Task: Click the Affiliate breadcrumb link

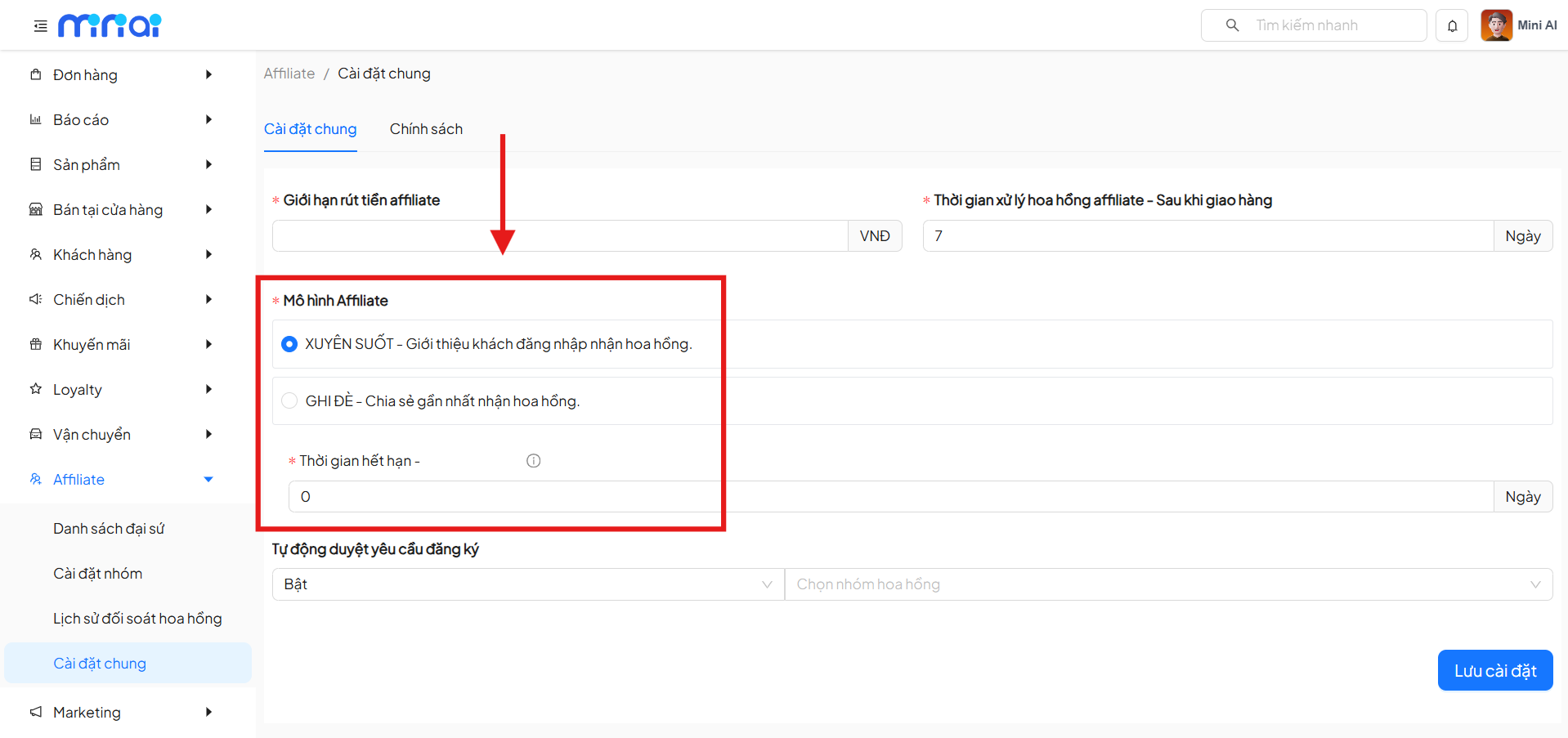Action: pos(289,74)
